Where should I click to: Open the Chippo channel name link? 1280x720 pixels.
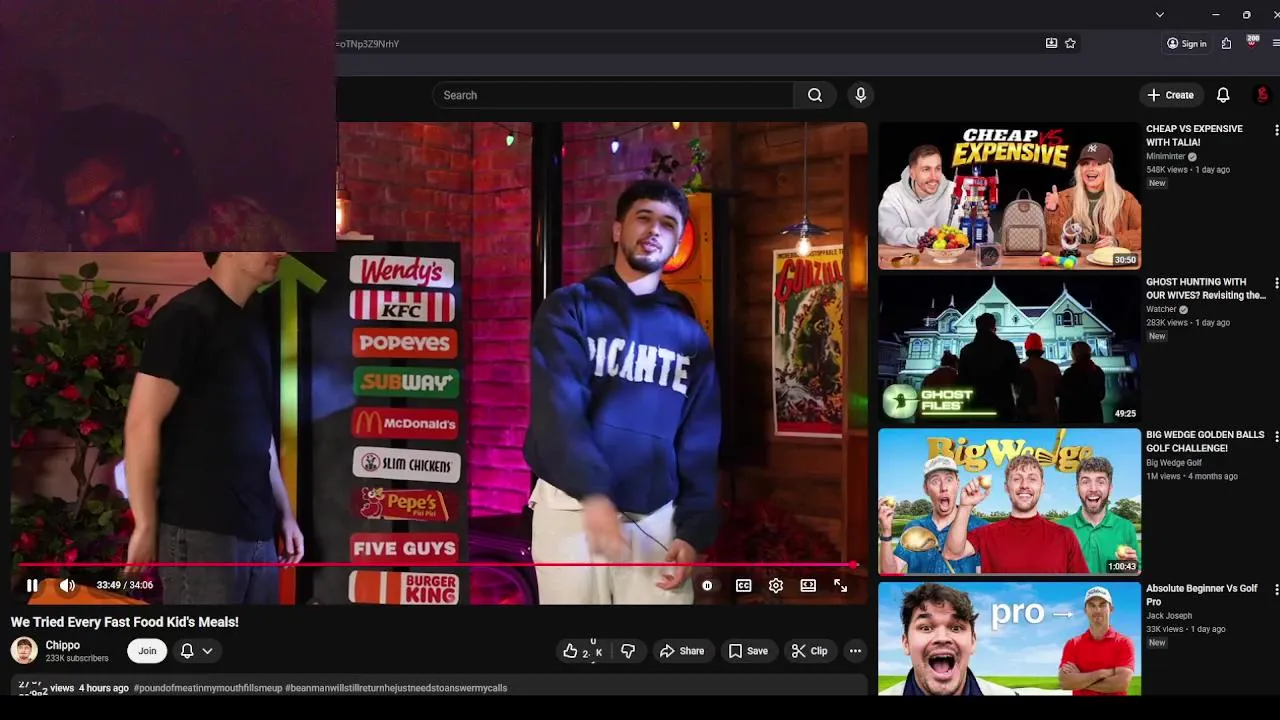pos(62,645)
